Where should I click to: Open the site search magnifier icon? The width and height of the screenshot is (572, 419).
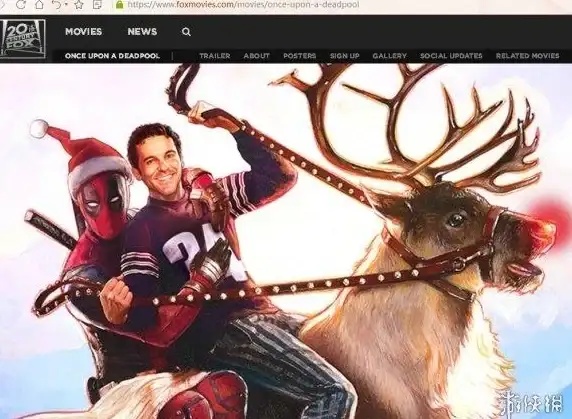point(186,32)
